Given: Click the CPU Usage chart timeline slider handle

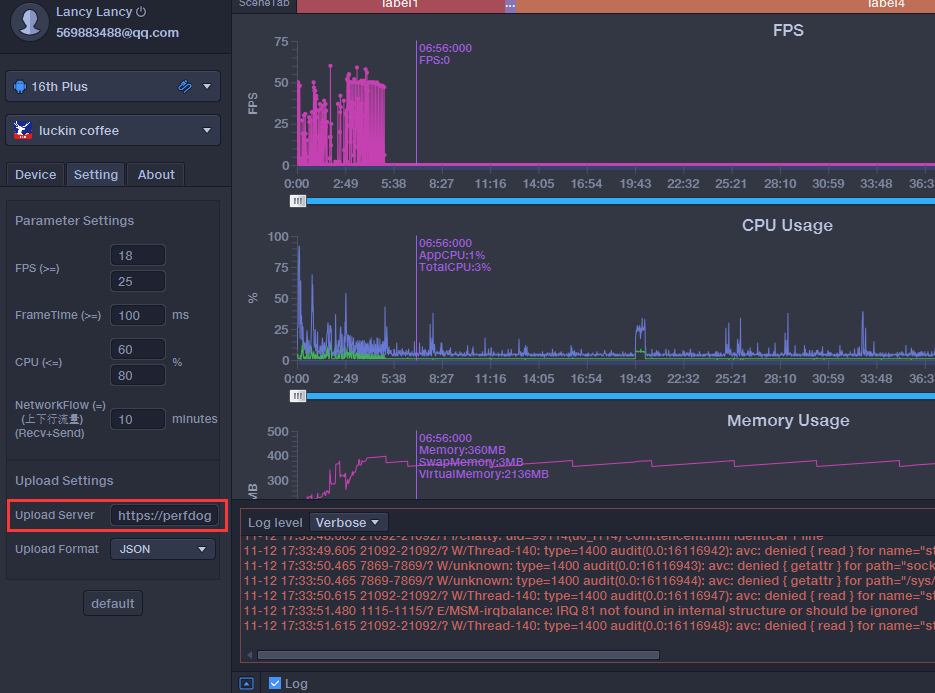Looking at the screenshot, I should 298,396.
